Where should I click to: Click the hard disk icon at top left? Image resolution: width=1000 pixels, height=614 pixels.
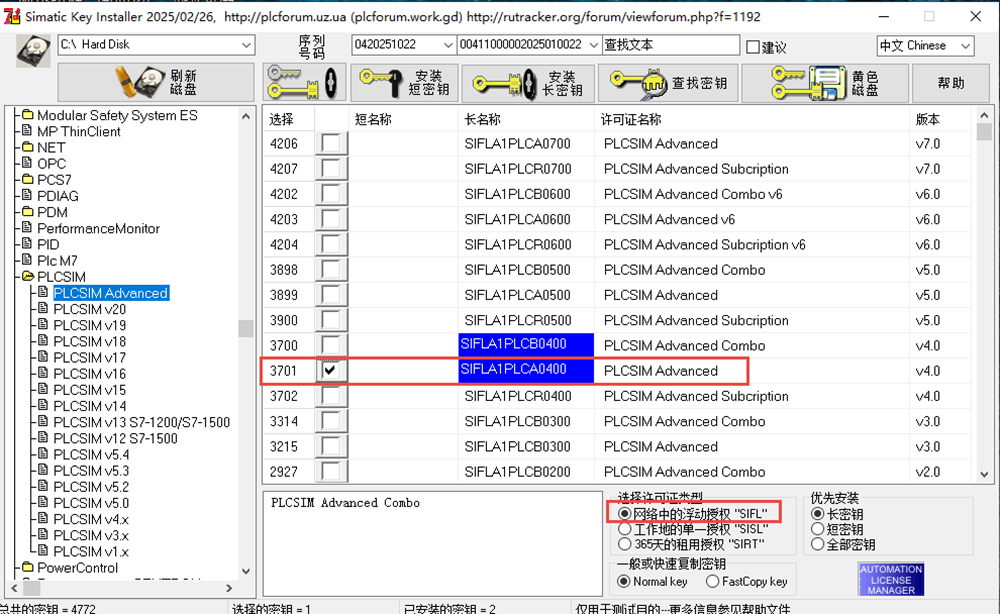pos(33,51)
